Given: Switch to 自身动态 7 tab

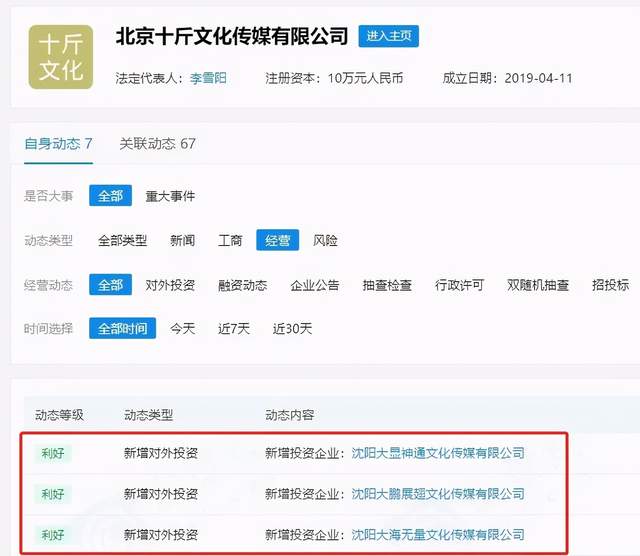Looking at the screenshot, I should pyautogui.click(x=58, y=144).
